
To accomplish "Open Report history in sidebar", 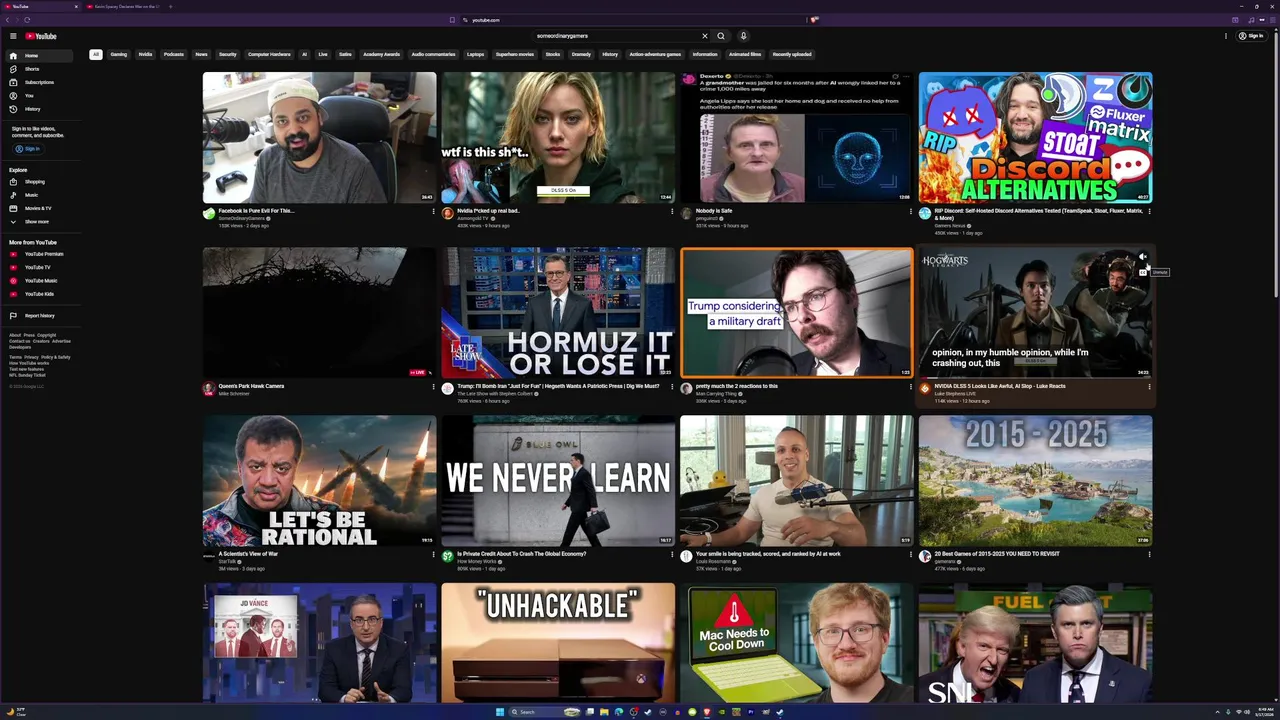I will tap(39, 316).
